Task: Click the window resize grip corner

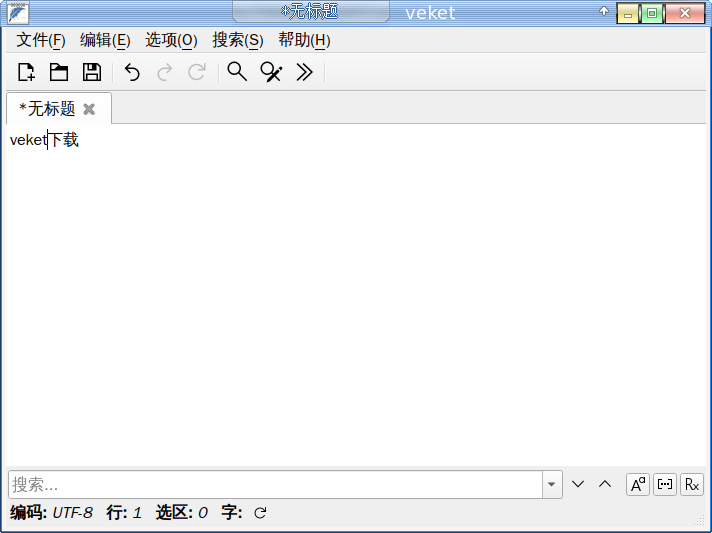Action: 700,520
